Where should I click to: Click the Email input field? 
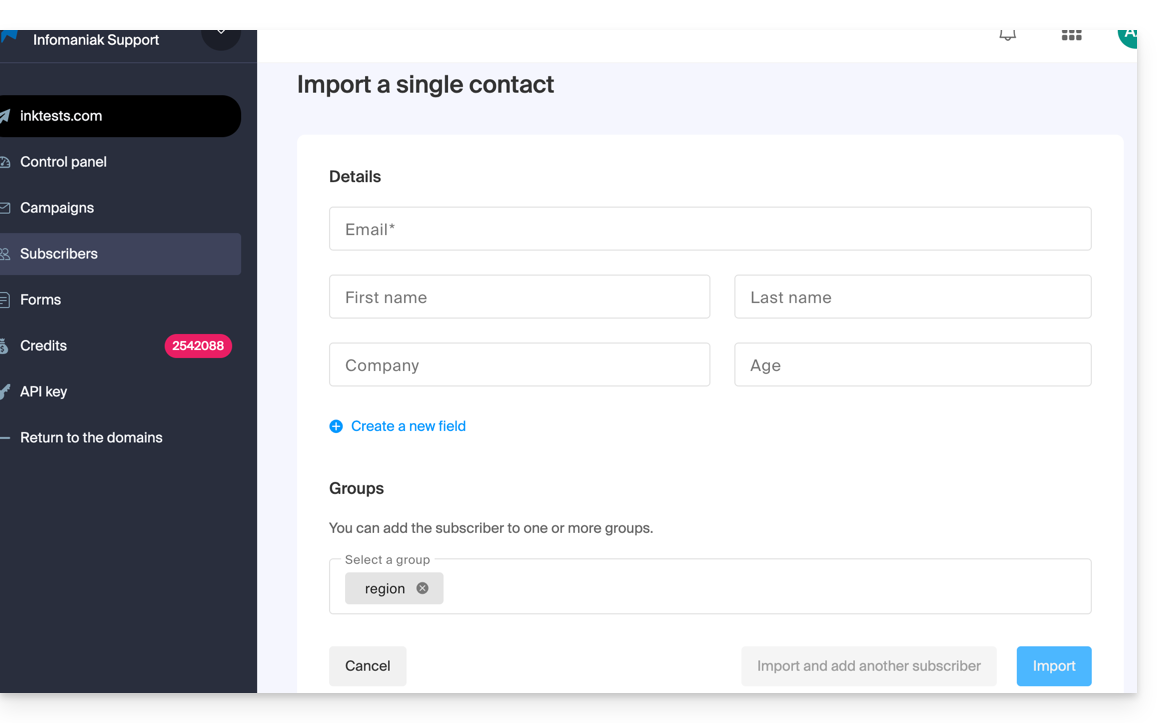[x=709, y=229]
